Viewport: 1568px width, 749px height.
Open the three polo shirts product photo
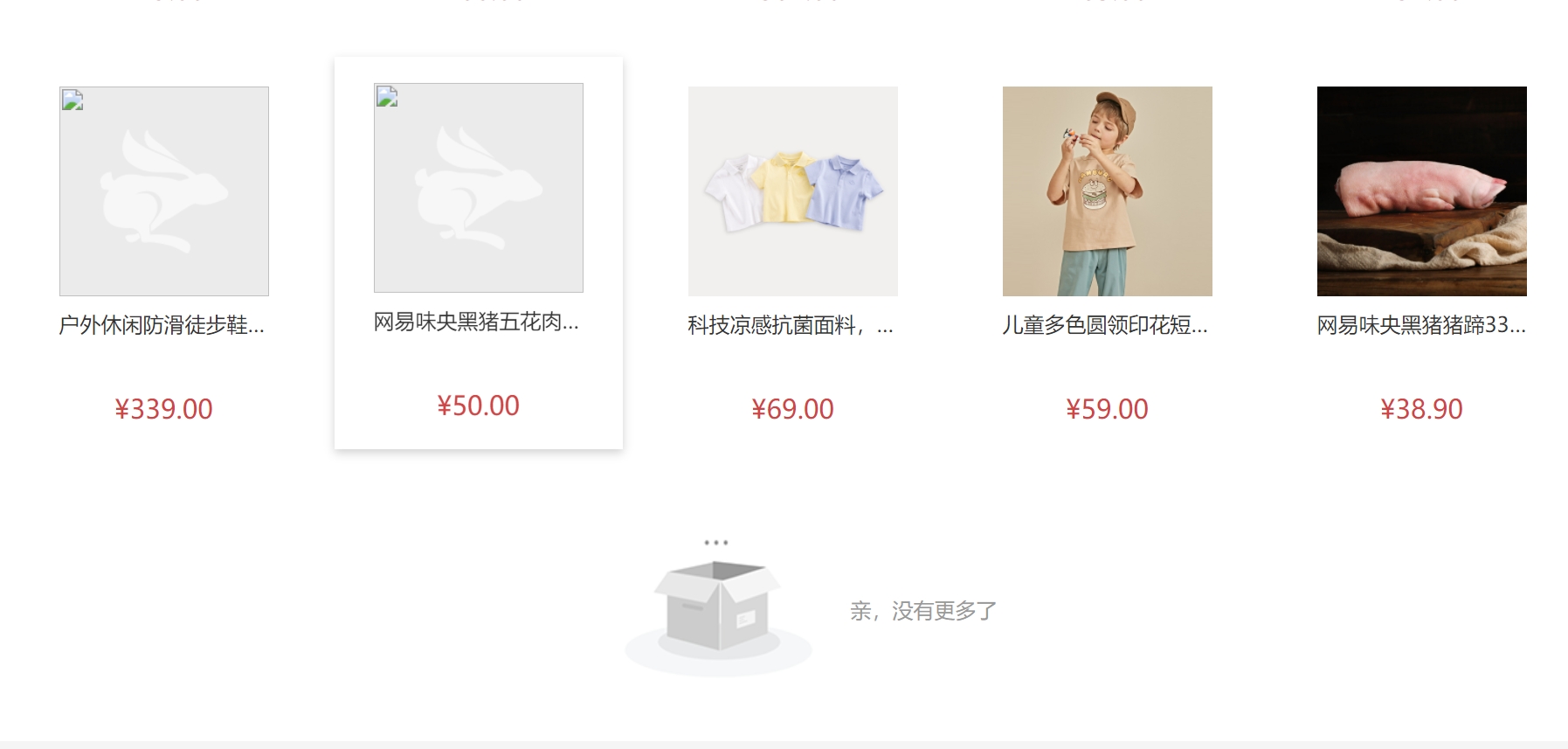point(793,191)
